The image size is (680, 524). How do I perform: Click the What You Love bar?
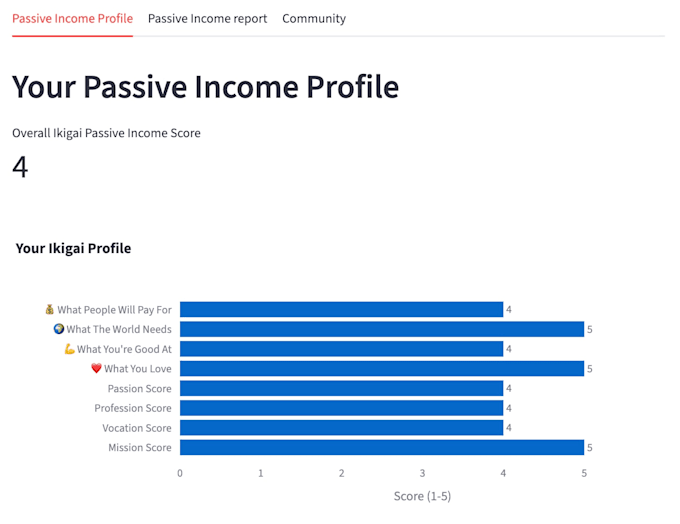[x=382, y=369]
